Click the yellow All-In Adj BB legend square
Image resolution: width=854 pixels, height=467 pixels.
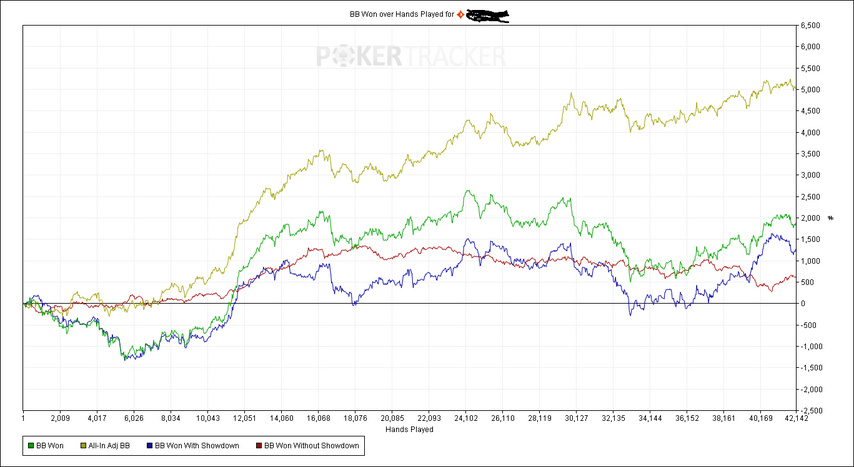pos(83,445)
